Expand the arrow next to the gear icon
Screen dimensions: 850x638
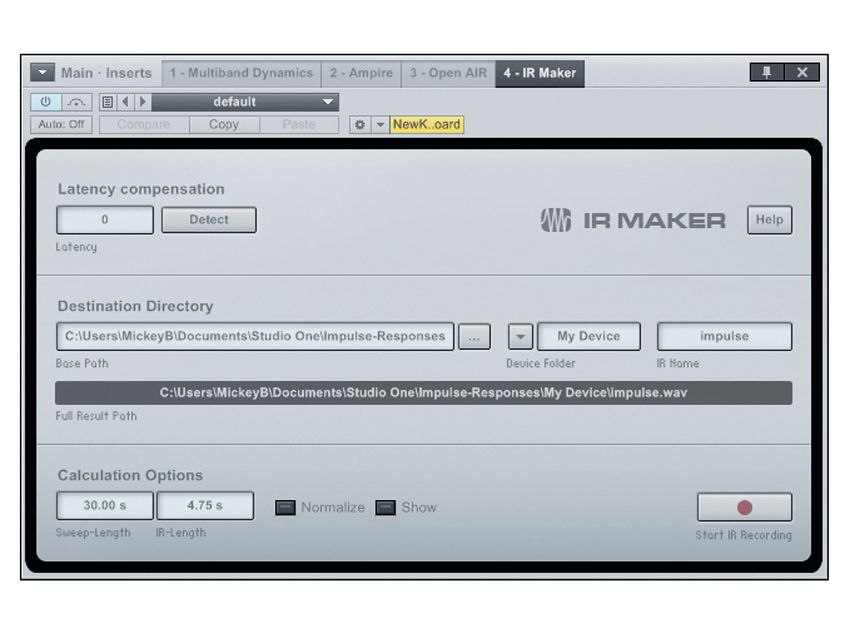coord(380,125)
